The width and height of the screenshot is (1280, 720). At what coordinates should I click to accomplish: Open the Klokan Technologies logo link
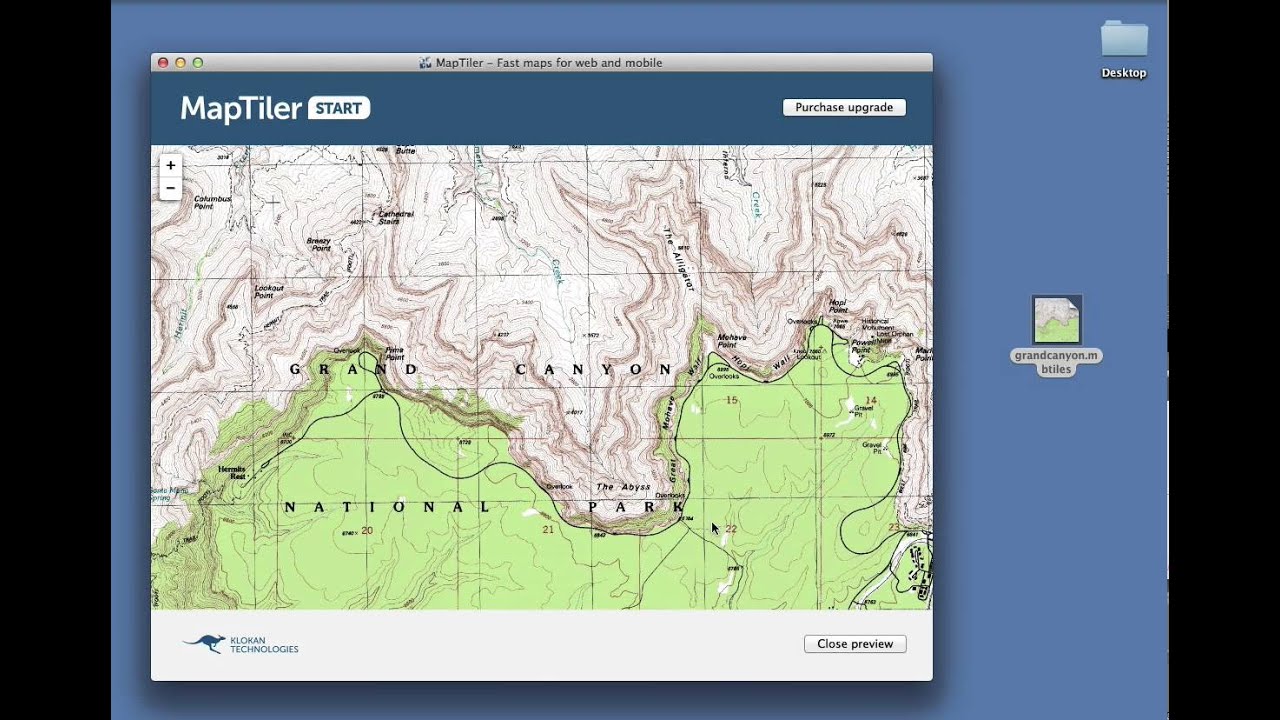click(x=241, y=644)
